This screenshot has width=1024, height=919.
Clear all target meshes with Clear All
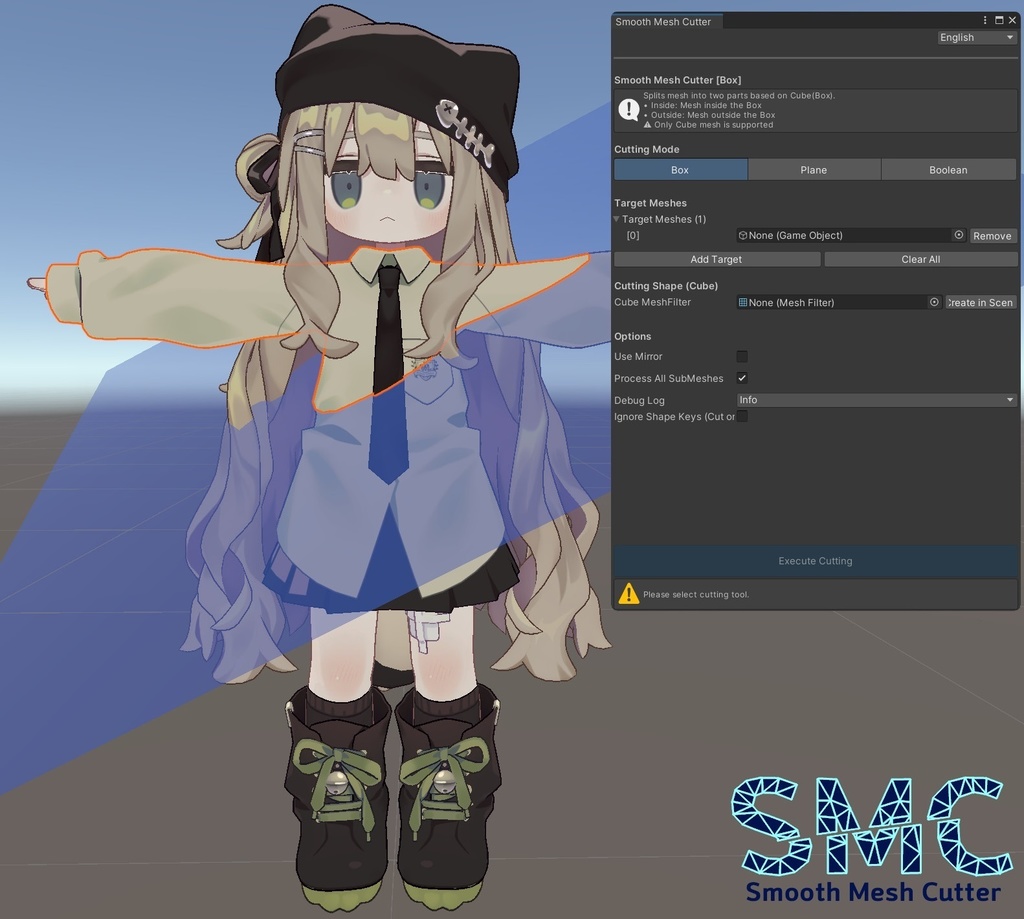coord(920,259)
